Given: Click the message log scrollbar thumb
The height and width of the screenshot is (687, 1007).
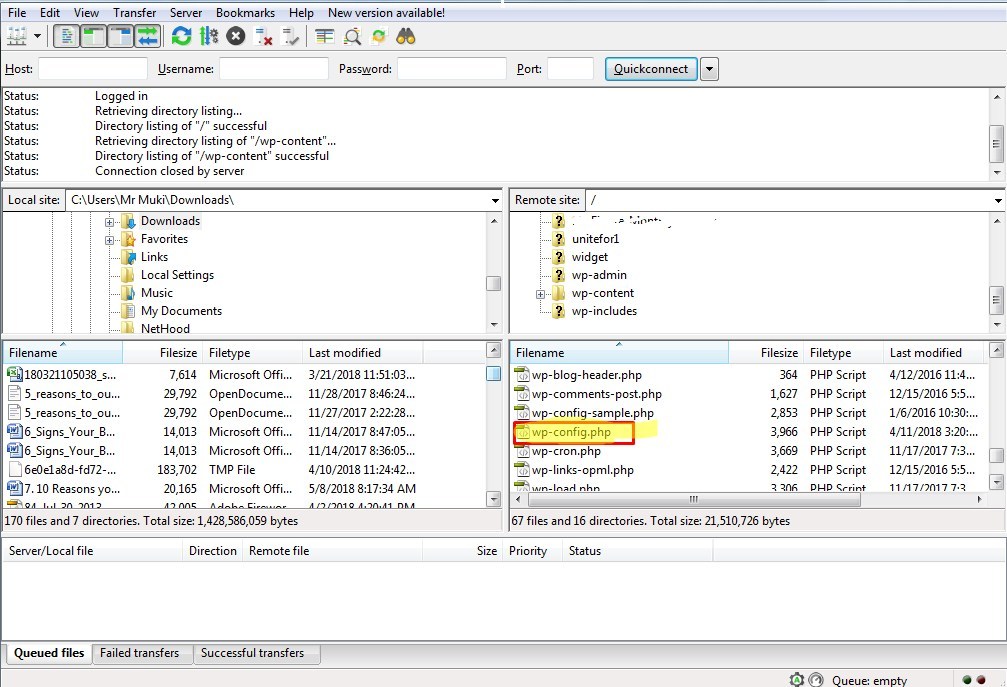Looking at the screenshot, I should click(x=996, y=144).
